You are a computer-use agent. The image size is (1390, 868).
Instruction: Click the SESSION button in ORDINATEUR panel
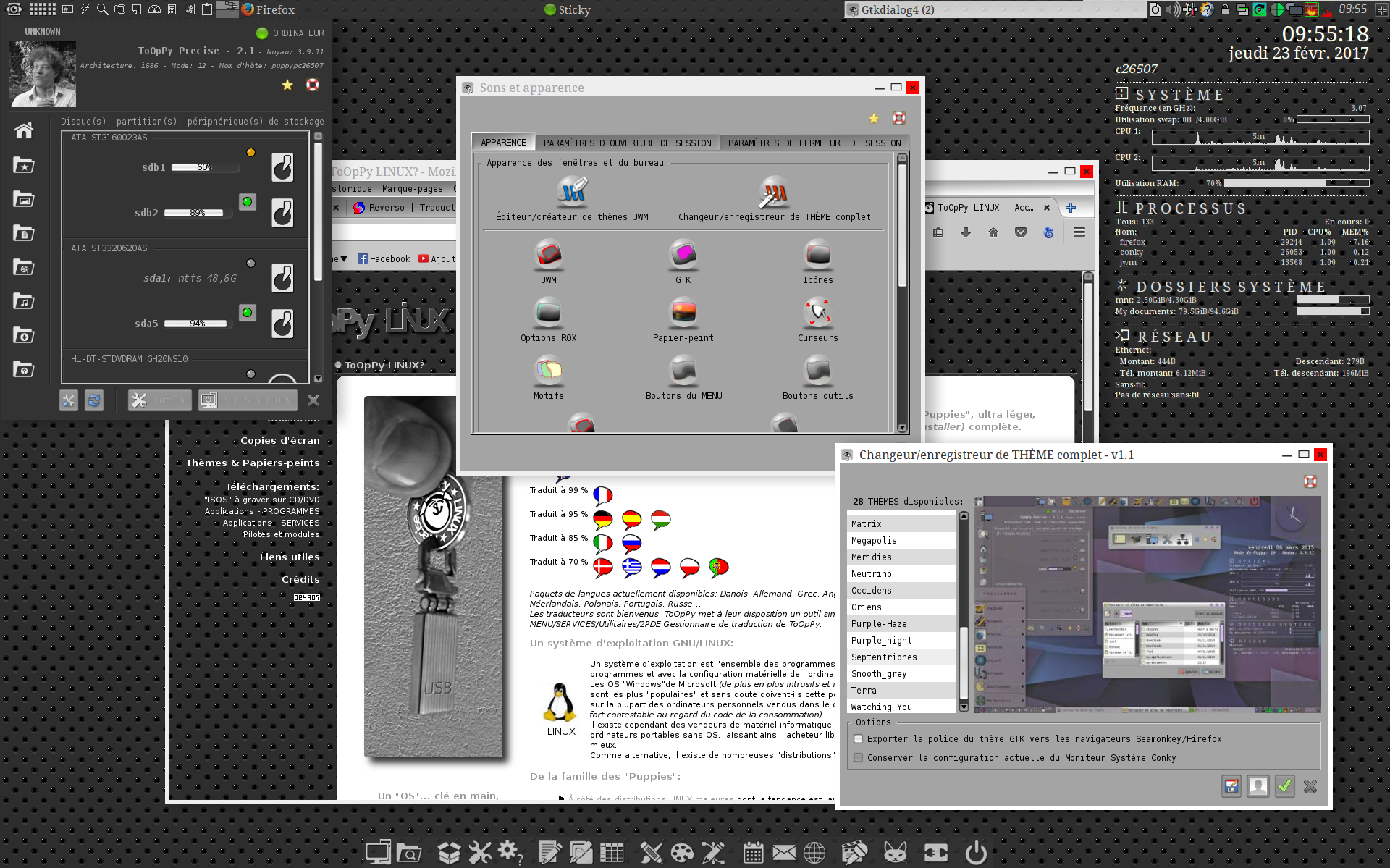[x=248, y=400]
